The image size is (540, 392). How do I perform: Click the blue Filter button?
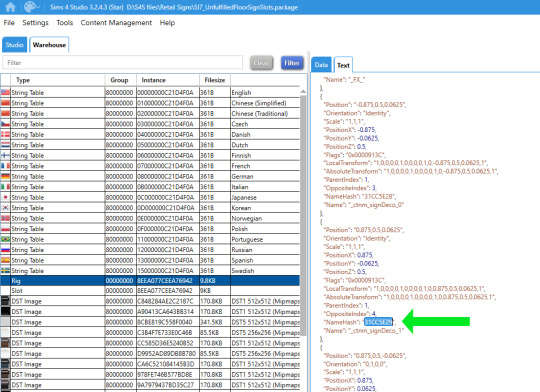[292, 63]
